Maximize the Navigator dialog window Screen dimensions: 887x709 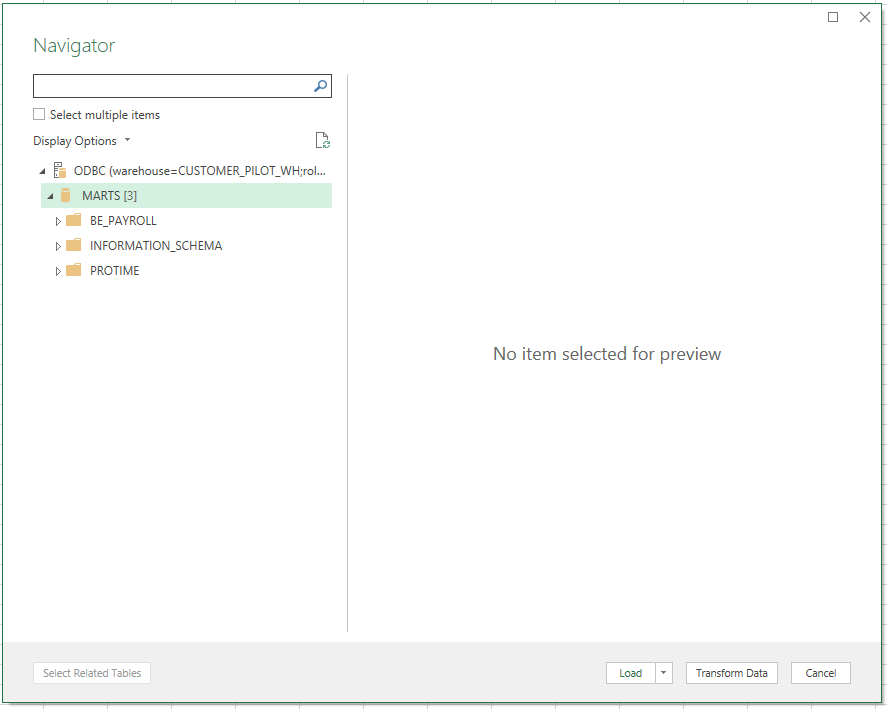[833, 17]
